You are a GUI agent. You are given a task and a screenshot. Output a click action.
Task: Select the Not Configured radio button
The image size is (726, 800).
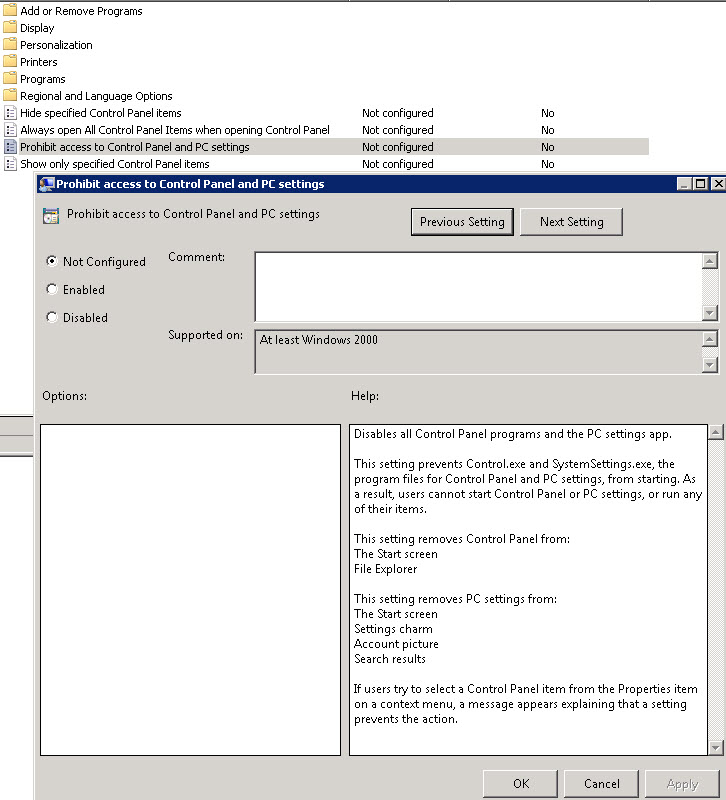click(52, 261)
